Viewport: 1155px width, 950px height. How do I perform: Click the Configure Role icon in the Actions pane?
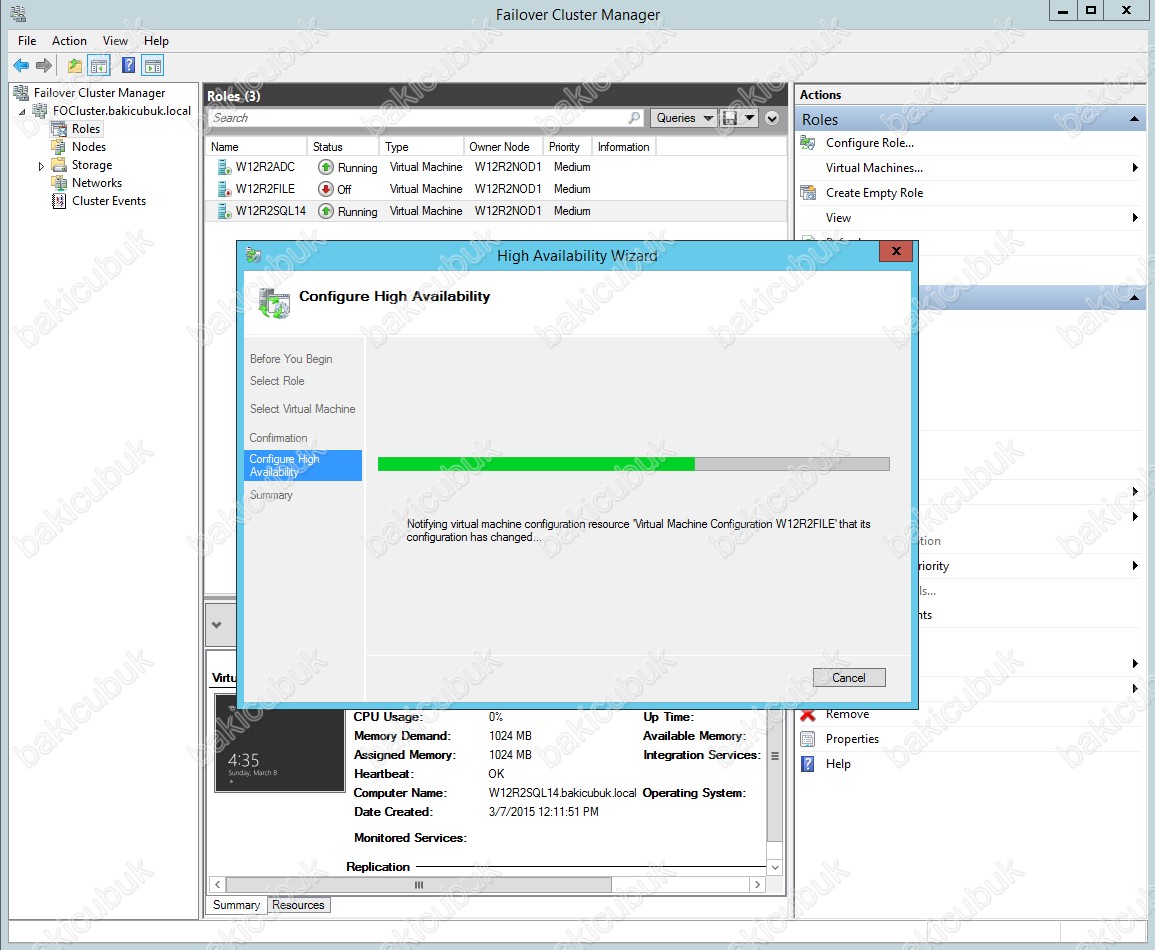[x=808, y=143]
